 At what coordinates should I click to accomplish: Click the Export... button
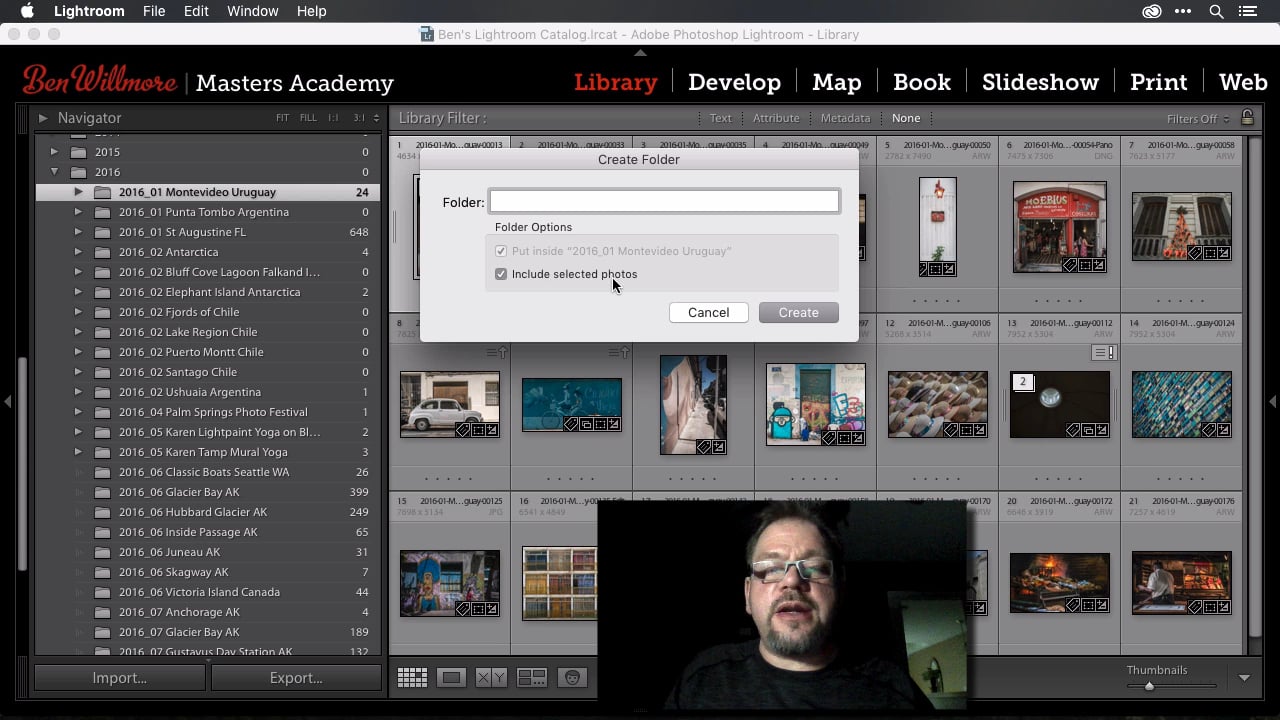coord(296,678)
